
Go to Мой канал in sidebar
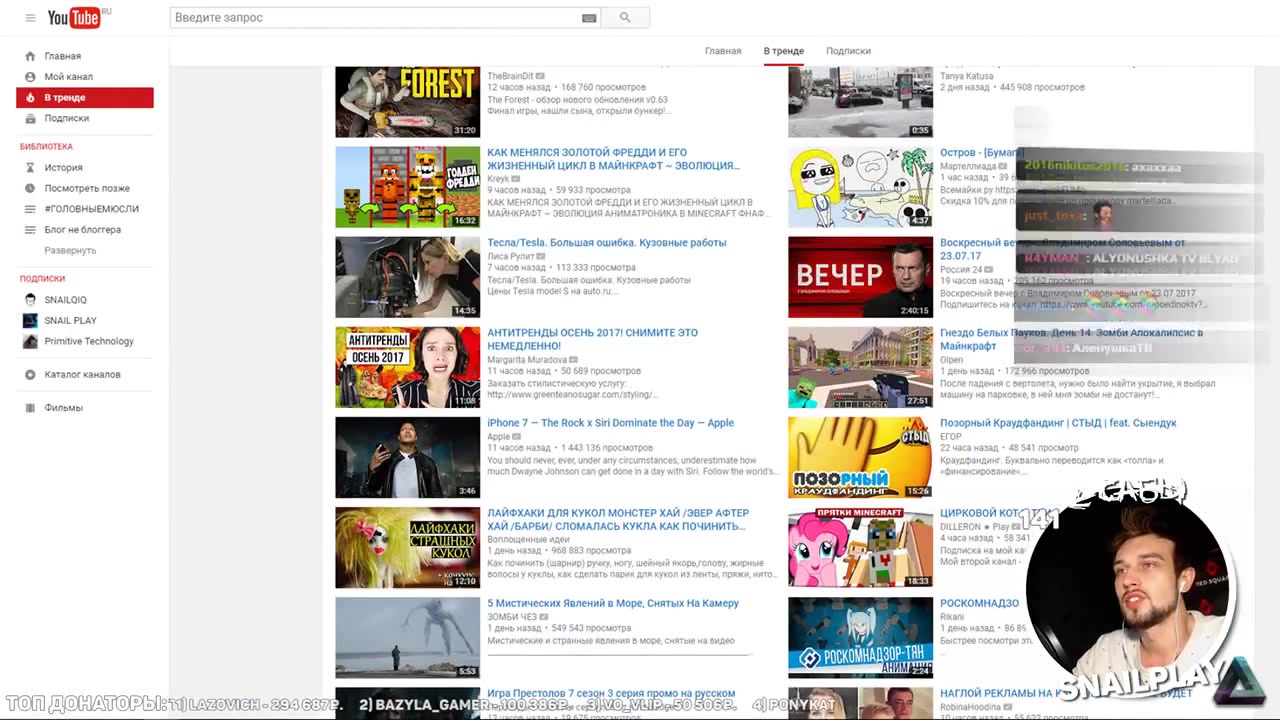[x=68, y=77]
